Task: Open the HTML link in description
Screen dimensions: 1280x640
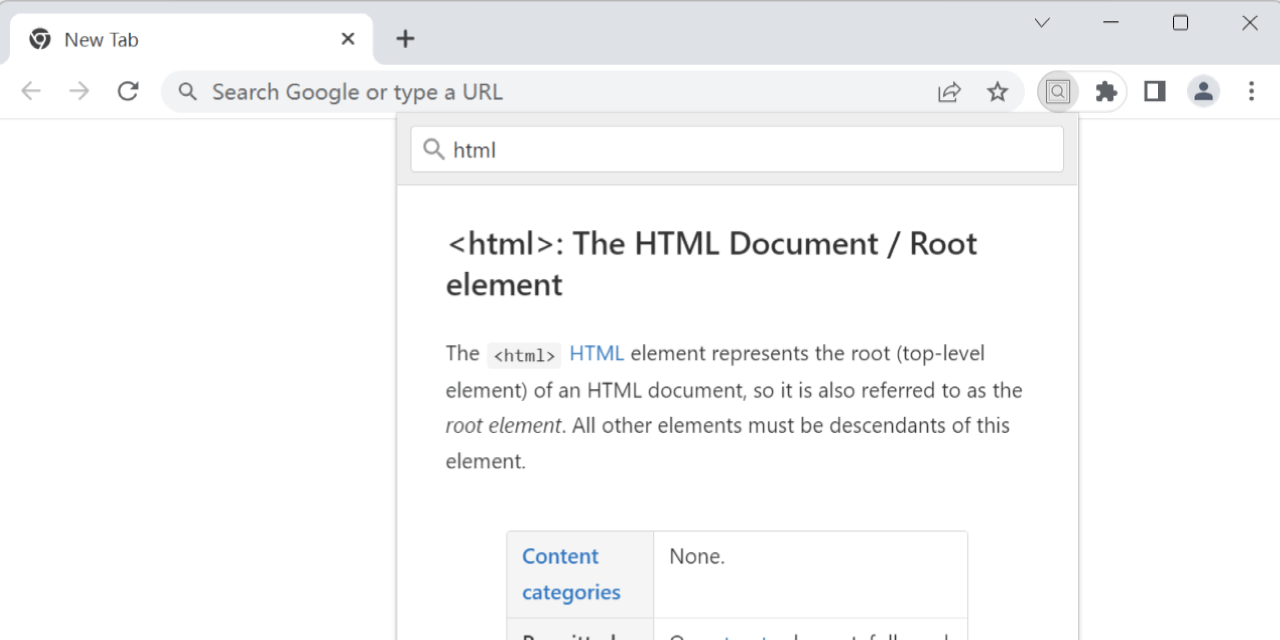Action: (596, 353)
